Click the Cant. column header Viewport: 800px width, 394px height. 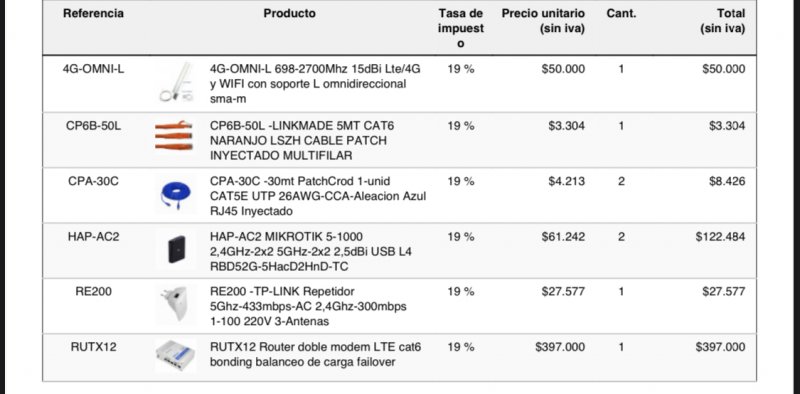621,14
